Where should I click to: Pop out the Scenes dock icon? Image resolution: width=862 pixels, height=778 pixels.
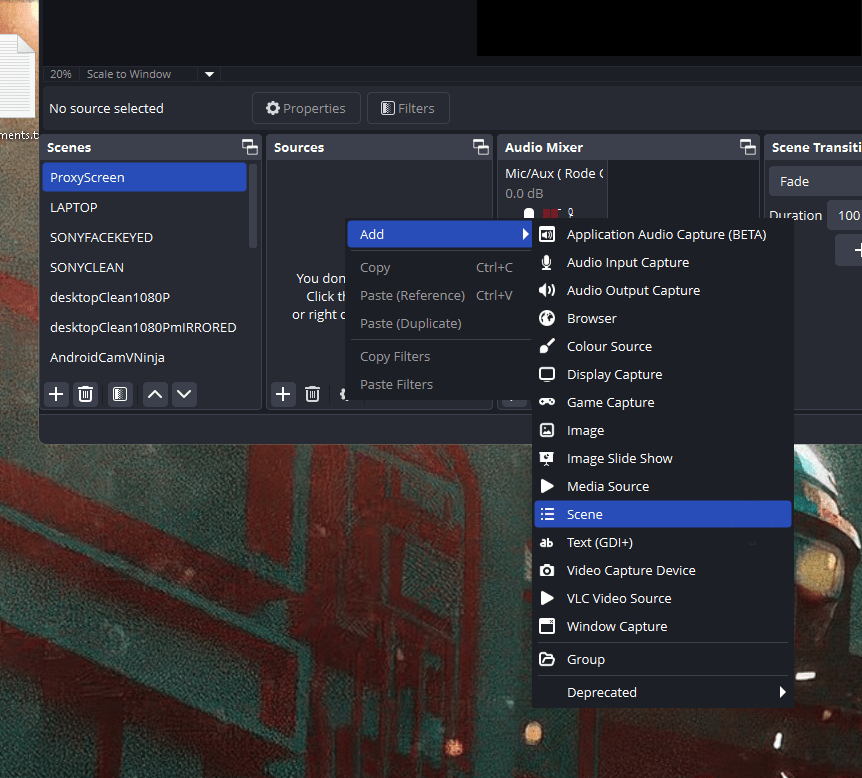coord(250,147)
